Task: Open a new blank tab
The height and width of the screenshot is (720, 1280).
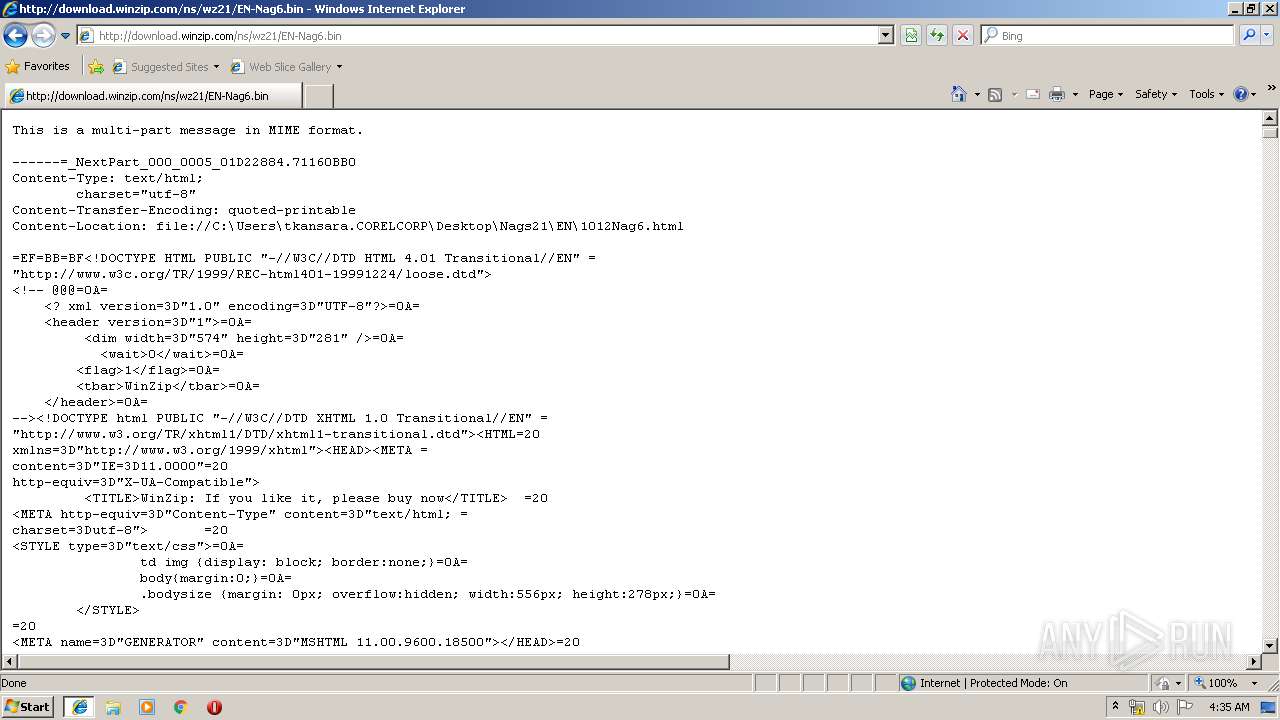Action: 318,96
